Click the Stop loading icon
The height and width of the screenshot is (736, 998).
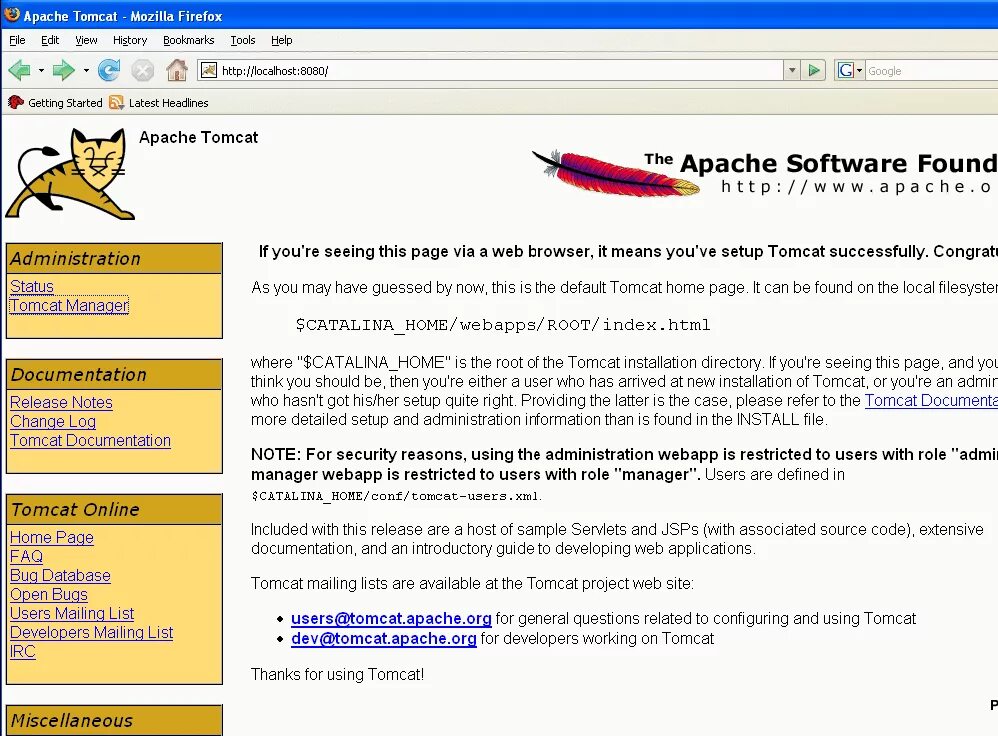[x=143, y=70]
